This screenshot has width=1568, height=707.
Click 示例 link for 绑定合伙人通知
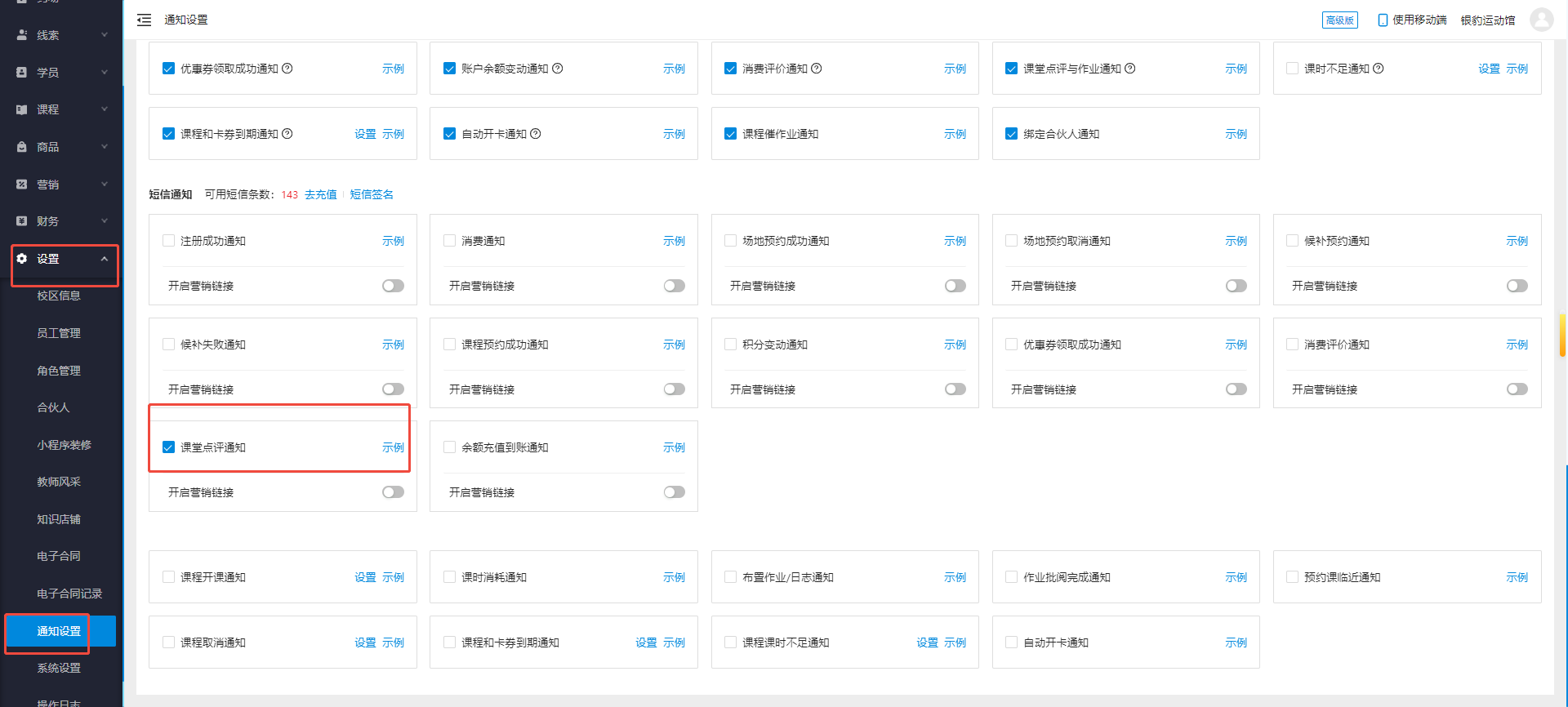point(1236,134)
